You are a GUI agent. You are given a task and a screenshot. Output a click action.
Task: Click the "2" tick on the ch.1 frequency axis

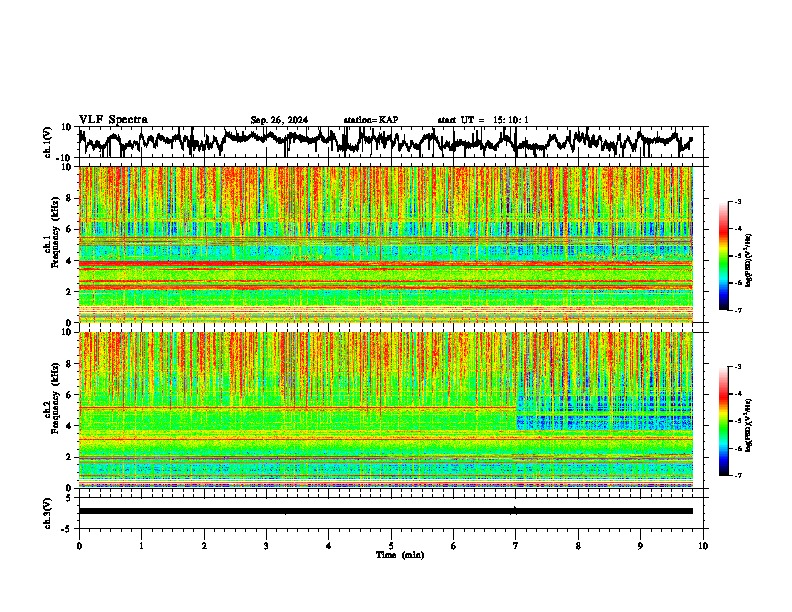click(70, 291)
